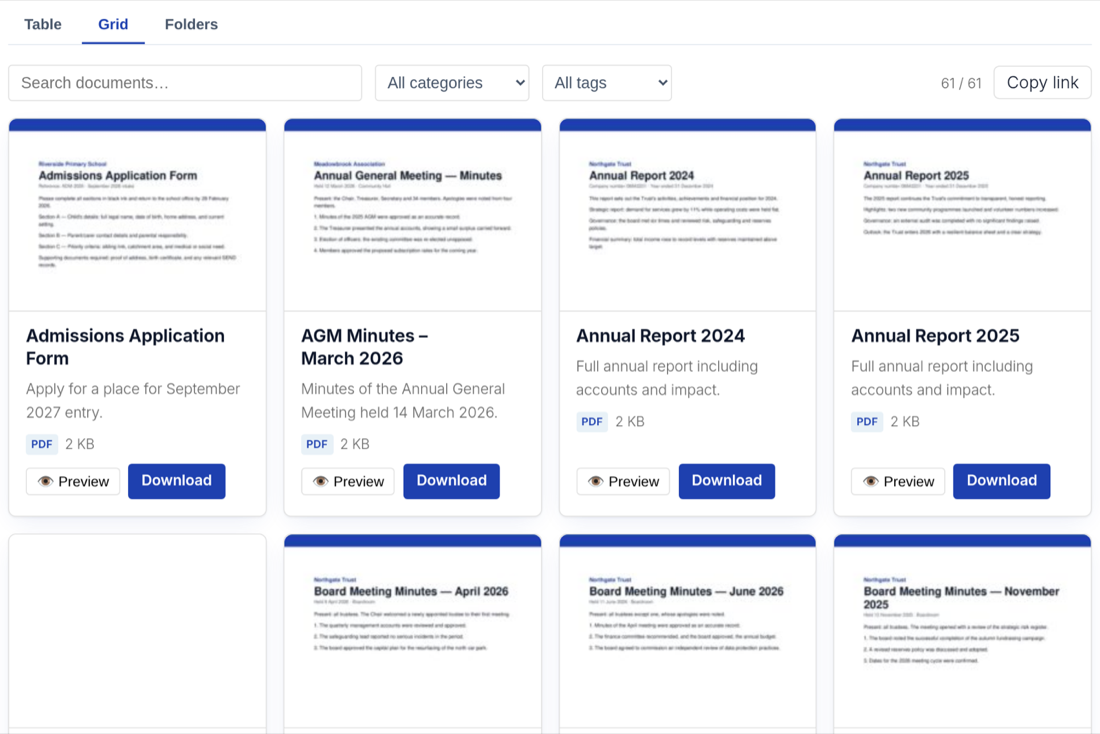Open the Annual Report 2024 thumbnail
Image resolution: width=1100 pixels, height=734 pixels.
tap(688, 215)
